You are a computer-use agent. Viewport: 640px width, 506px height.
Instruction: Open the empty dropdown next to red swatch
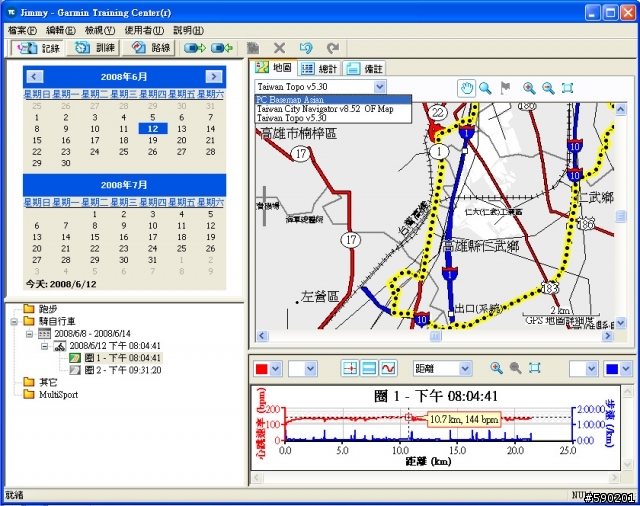(302, 369)
